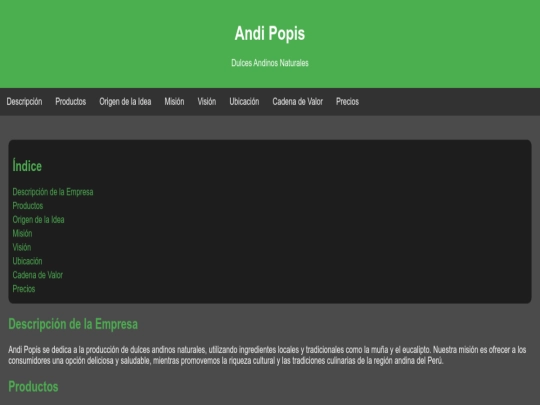The image size is (540, 405).
Task: Open the Ubicación link in the Índice
Action: pos(27,261)
